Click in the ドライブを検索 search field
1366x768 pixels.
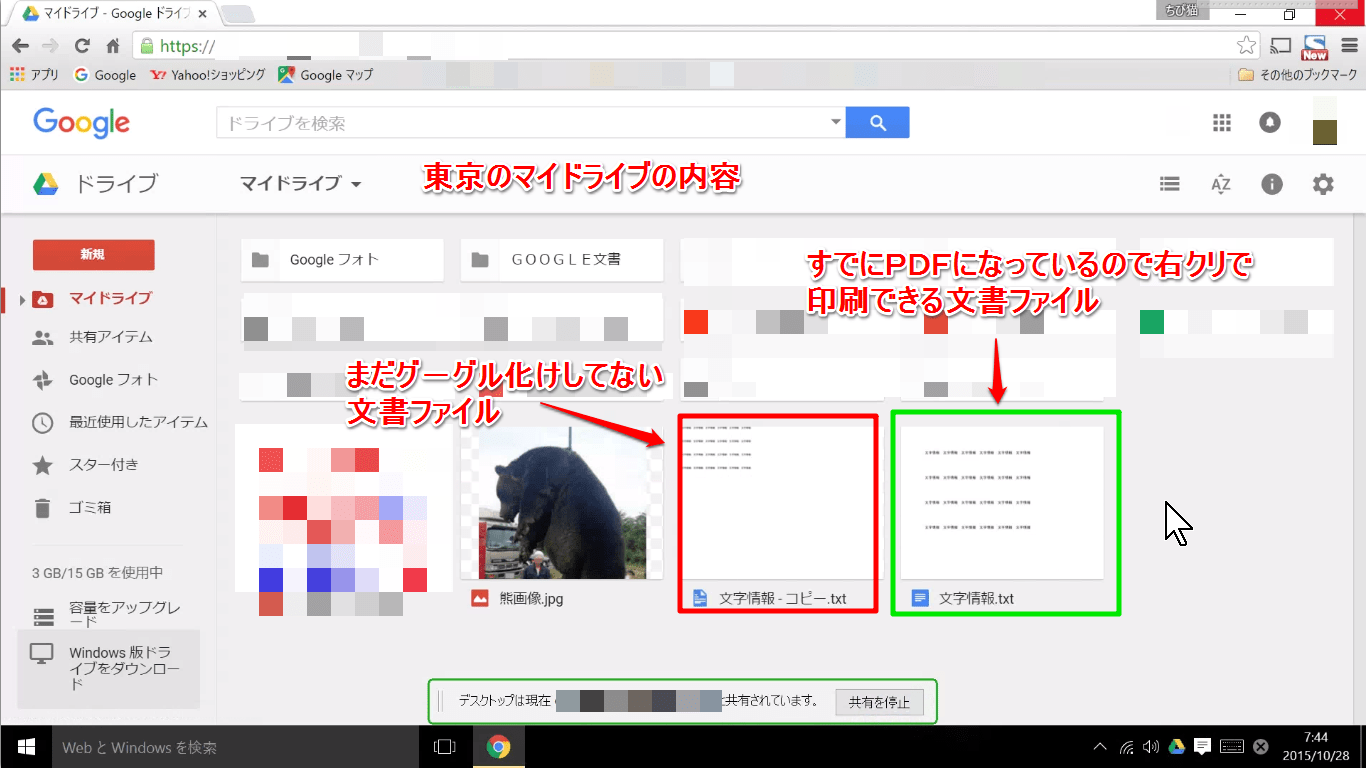pos(520,123)
